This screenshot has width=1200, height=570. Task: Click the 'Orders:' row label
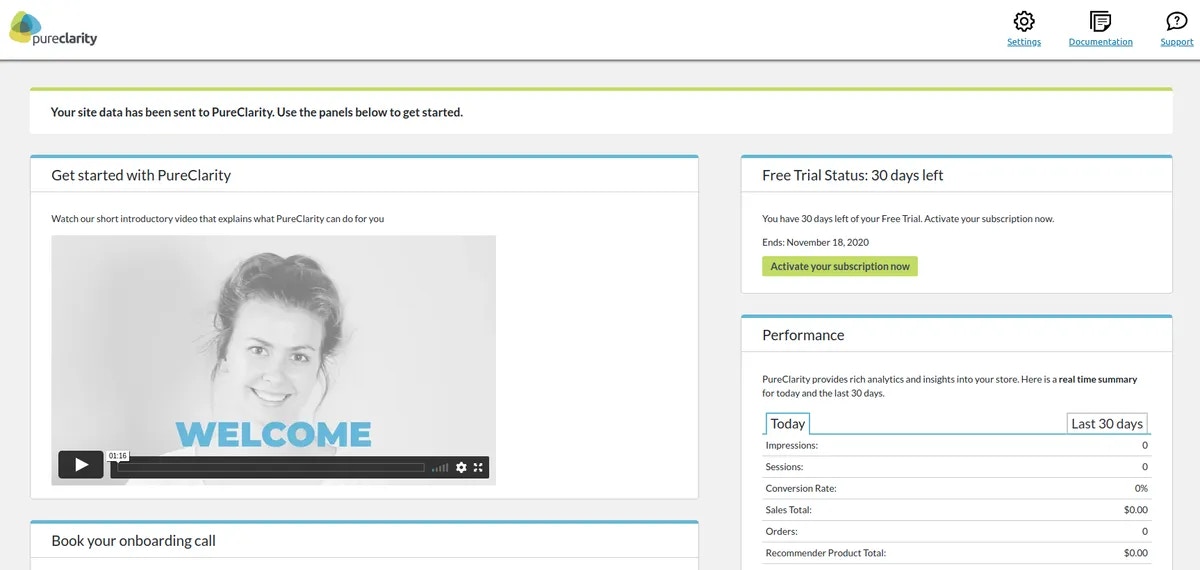(x=782, y=531)
